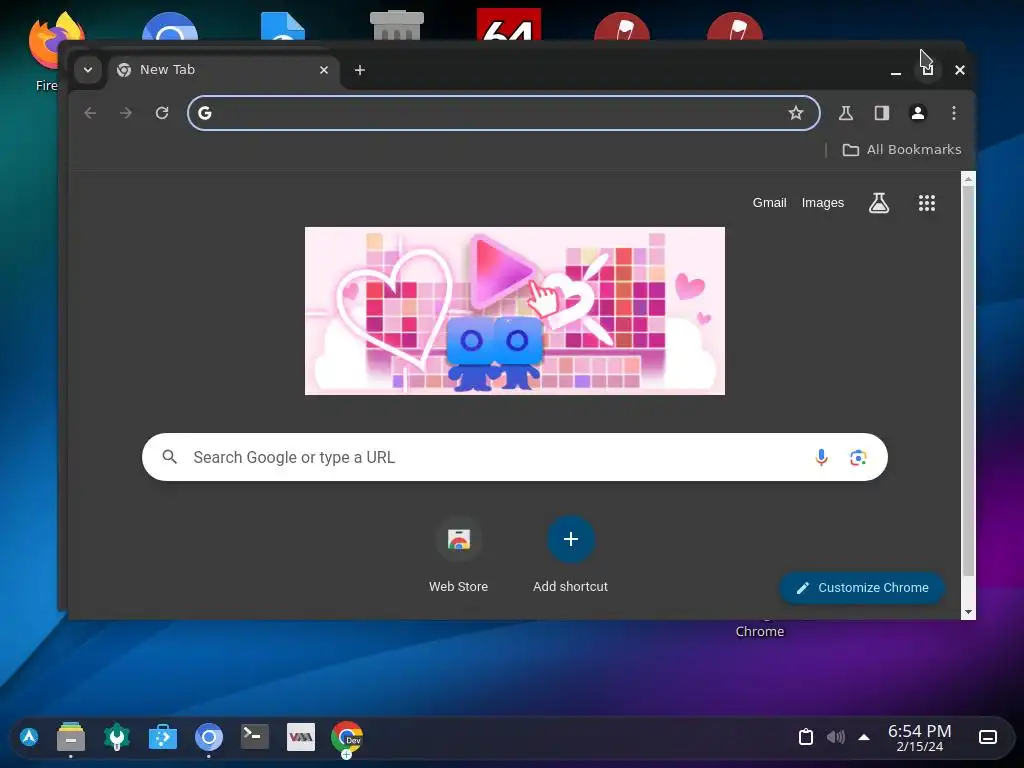Open a new tab with plus button
1024x768 pixels.
[360, 70]
